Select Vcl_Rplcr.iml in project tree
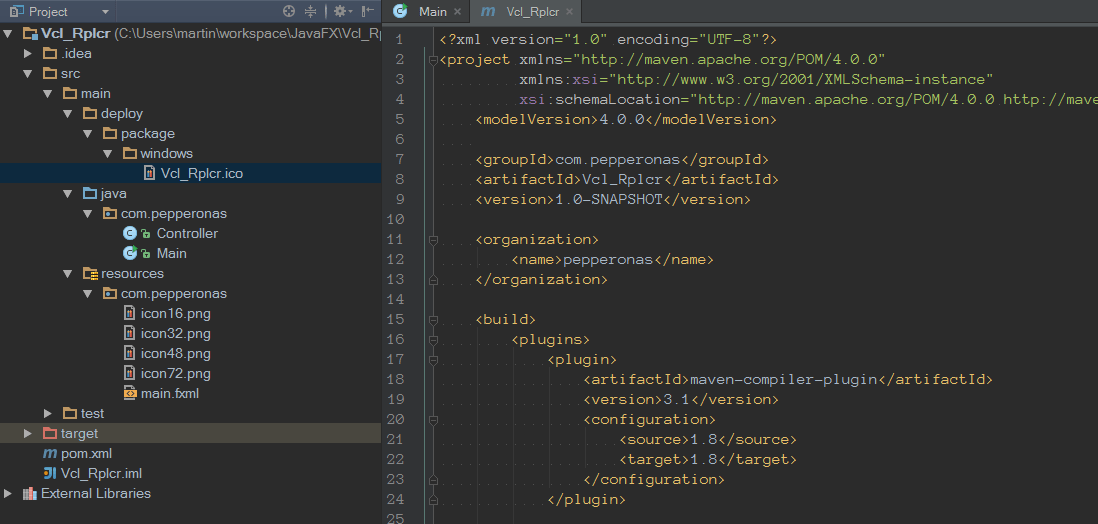 (x=100, y=473)
